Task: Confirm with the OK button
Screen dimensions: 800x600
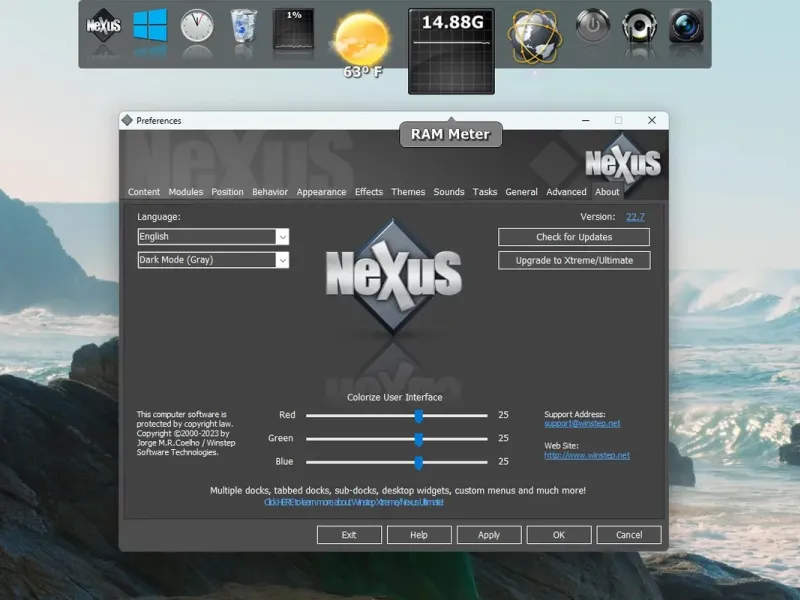Action: tap(559, 535)
